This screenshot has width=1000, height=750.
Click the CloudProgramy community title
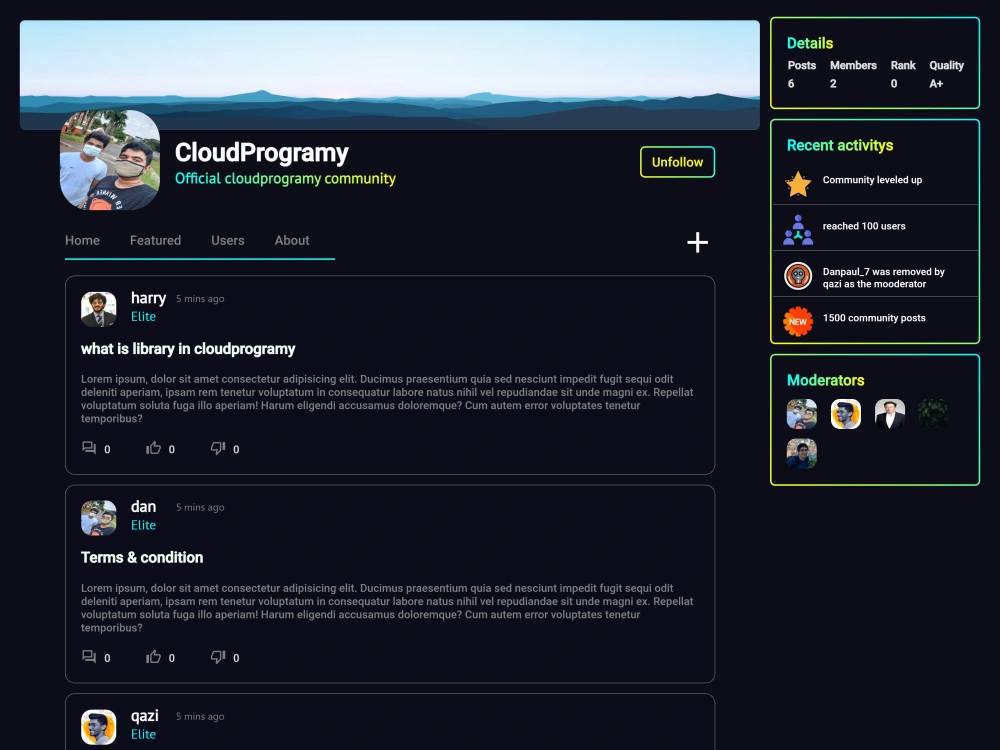(x=261, y=152)
